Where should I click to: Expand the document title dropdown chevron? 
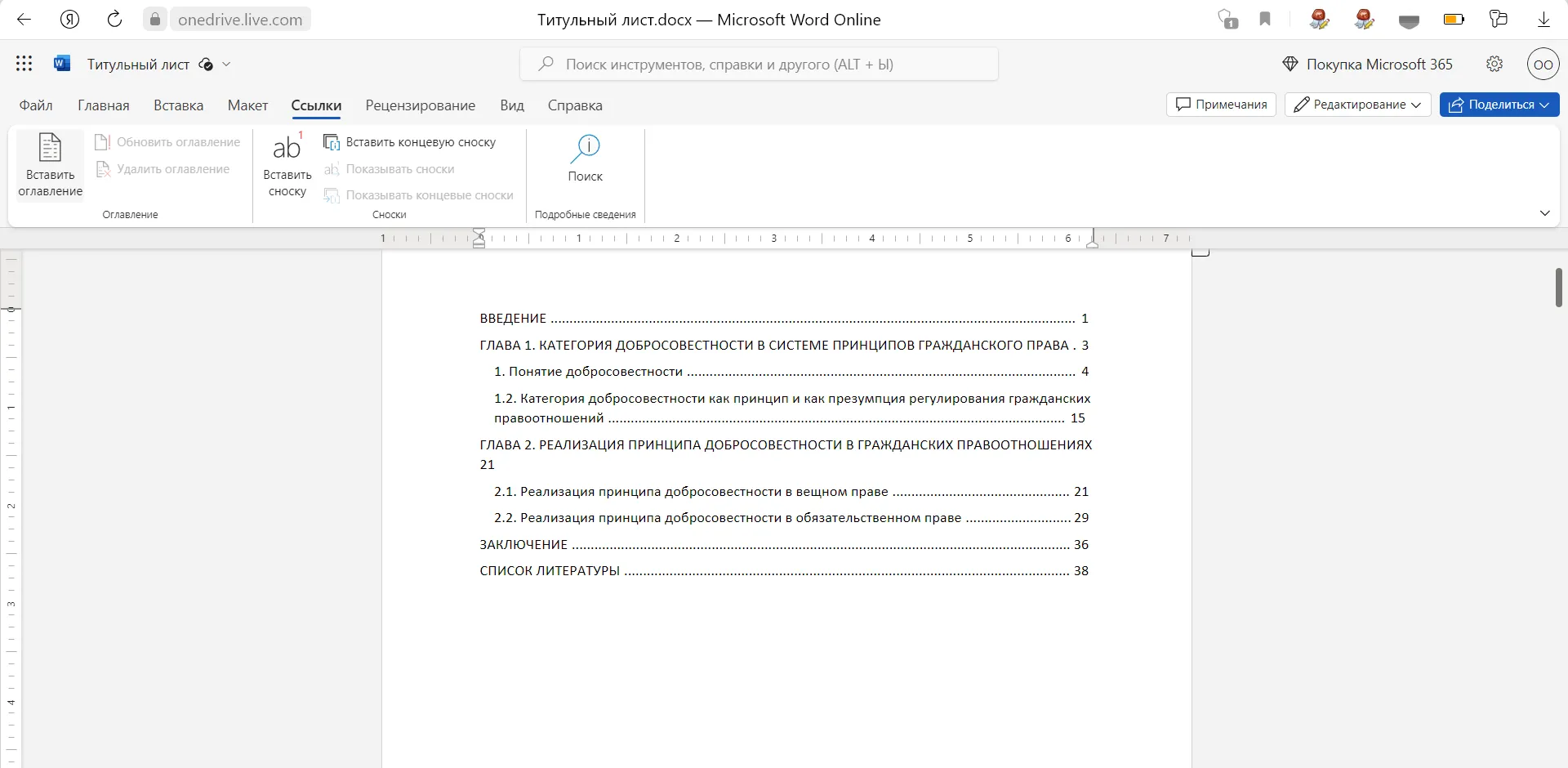pyautogui.click(x=226, y=64)
